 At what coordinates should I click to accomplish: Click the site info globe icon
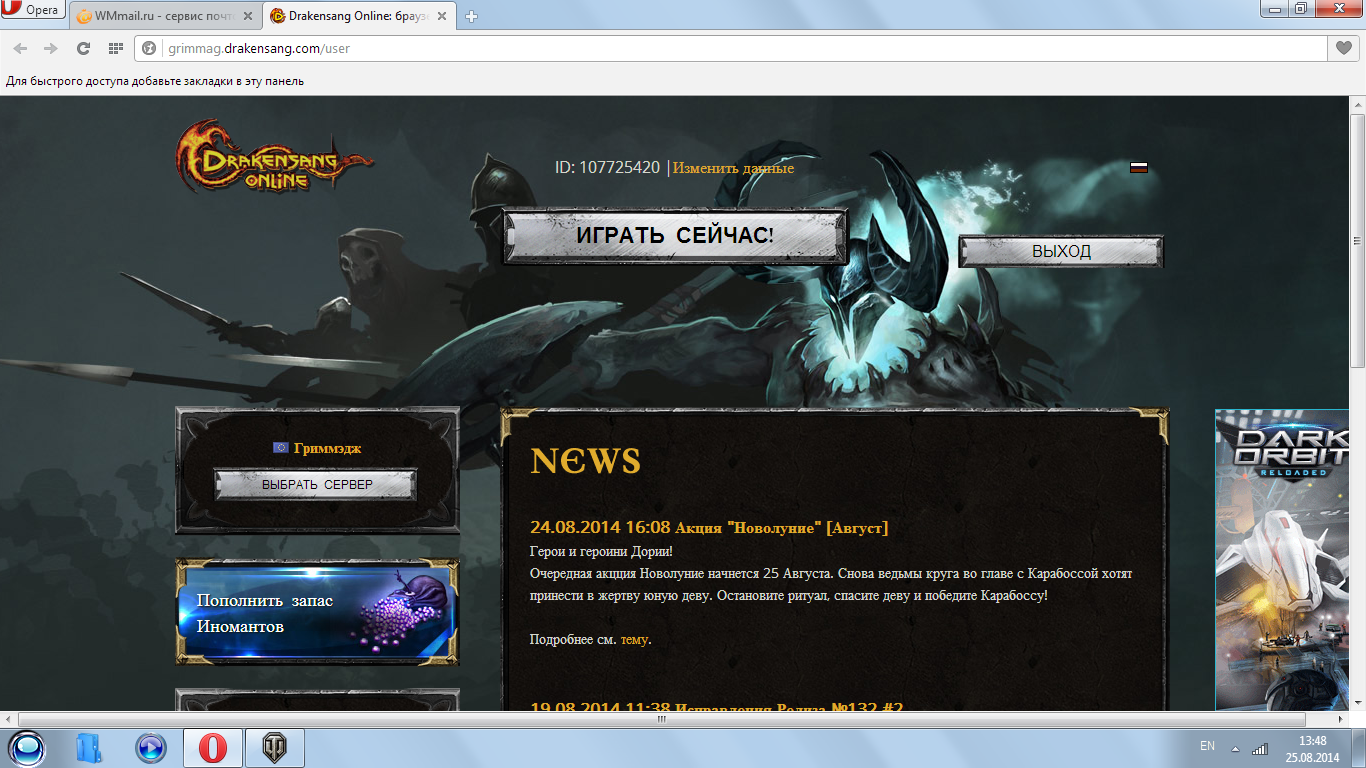click(x=149, y=48)
